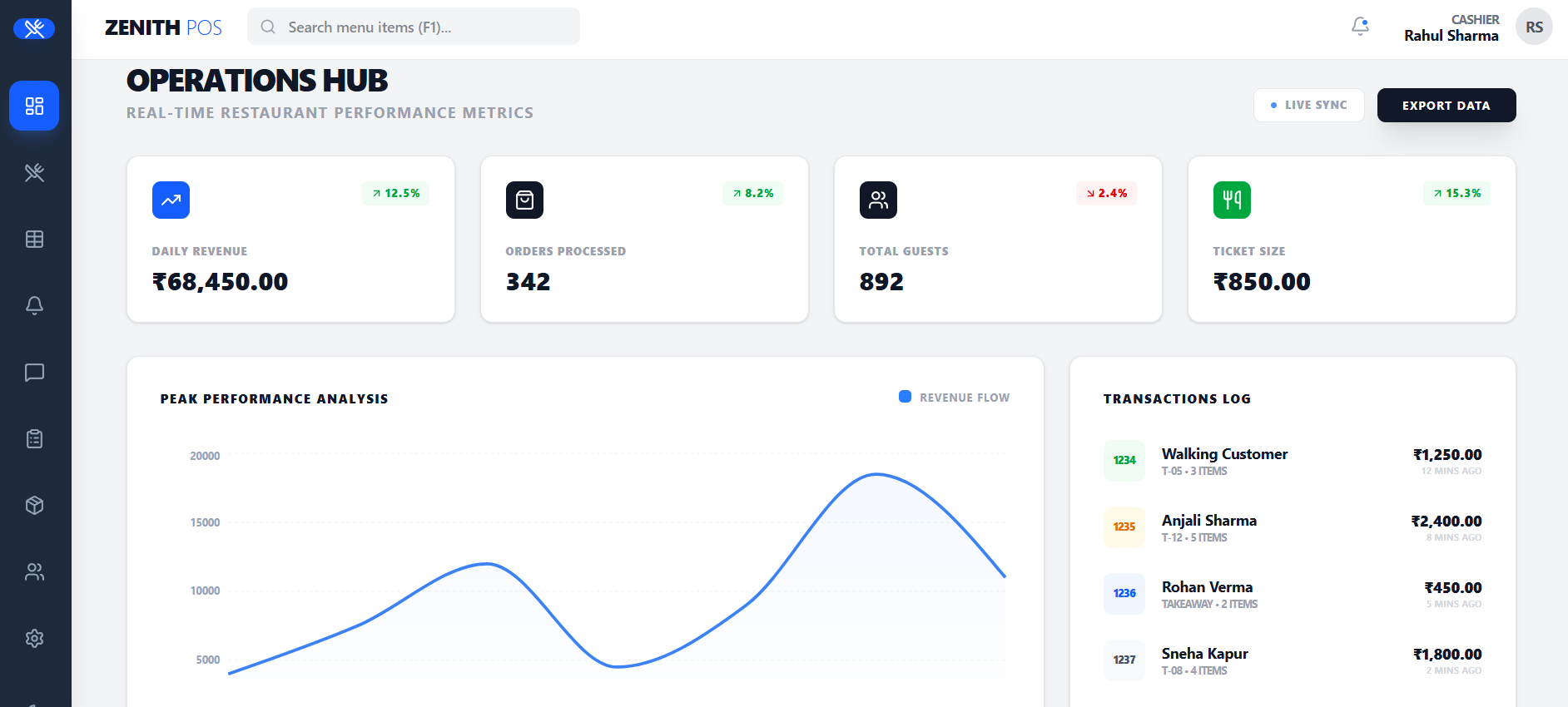Click the Live Sync button
The width and height of the screenshot is (1568, 707).
coord(1308,106)
